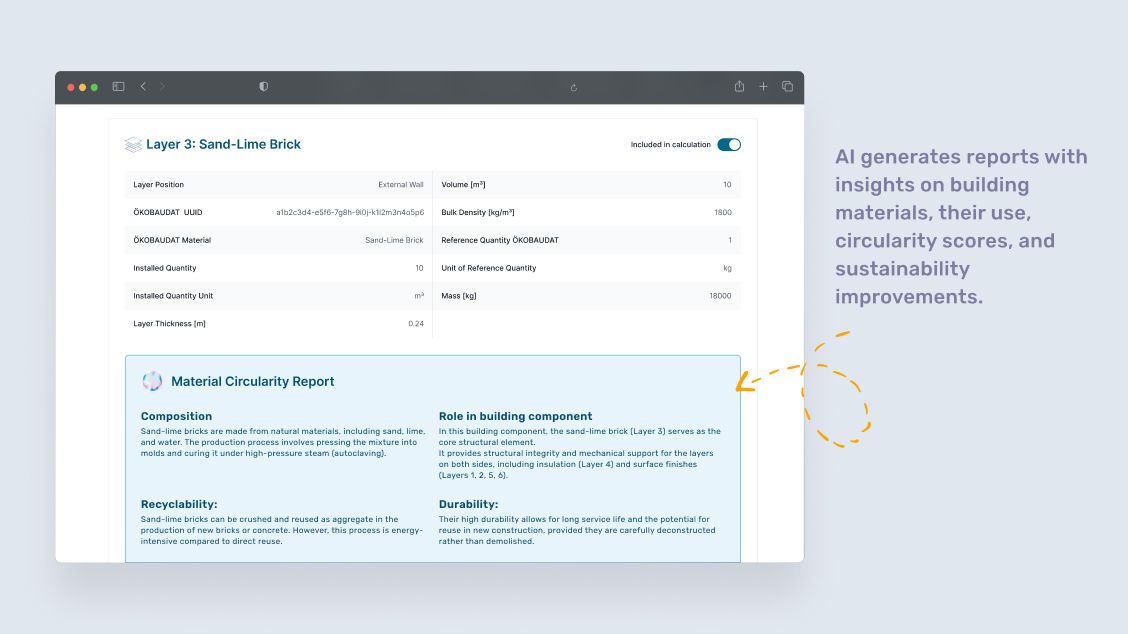Screen dimensions: 1128x634
Task: Click the Material Circularity Report title
Action: pyautogui.click(x=253, y=381)
